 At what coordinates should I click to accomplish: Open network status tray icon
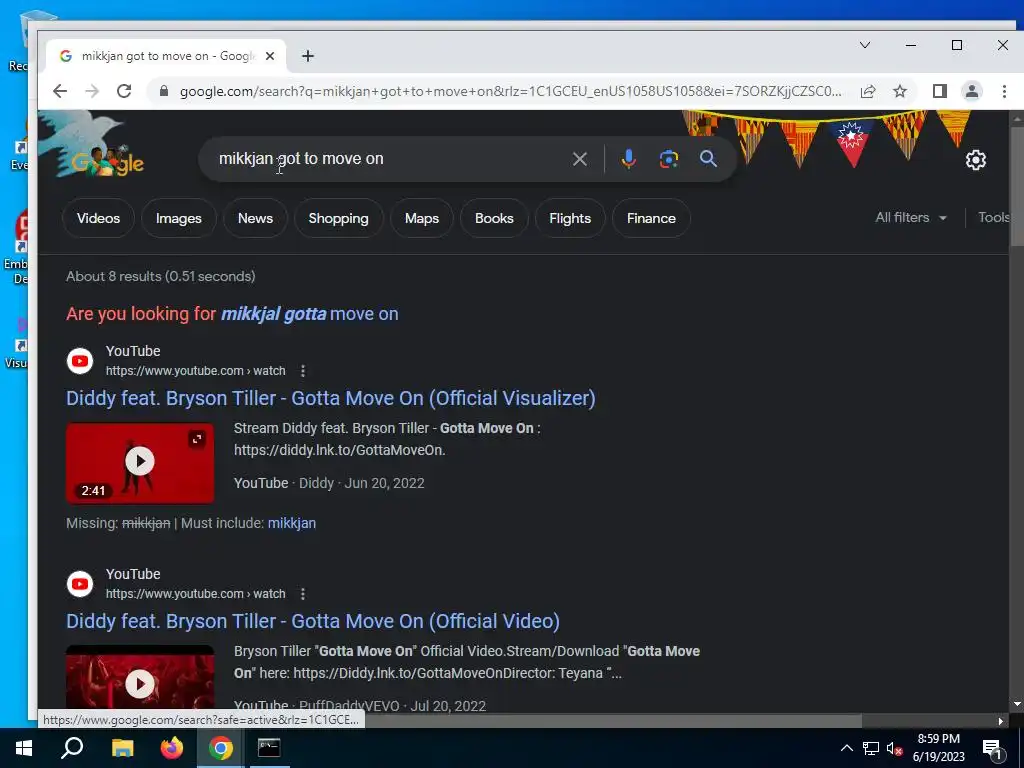click(871, 748)
